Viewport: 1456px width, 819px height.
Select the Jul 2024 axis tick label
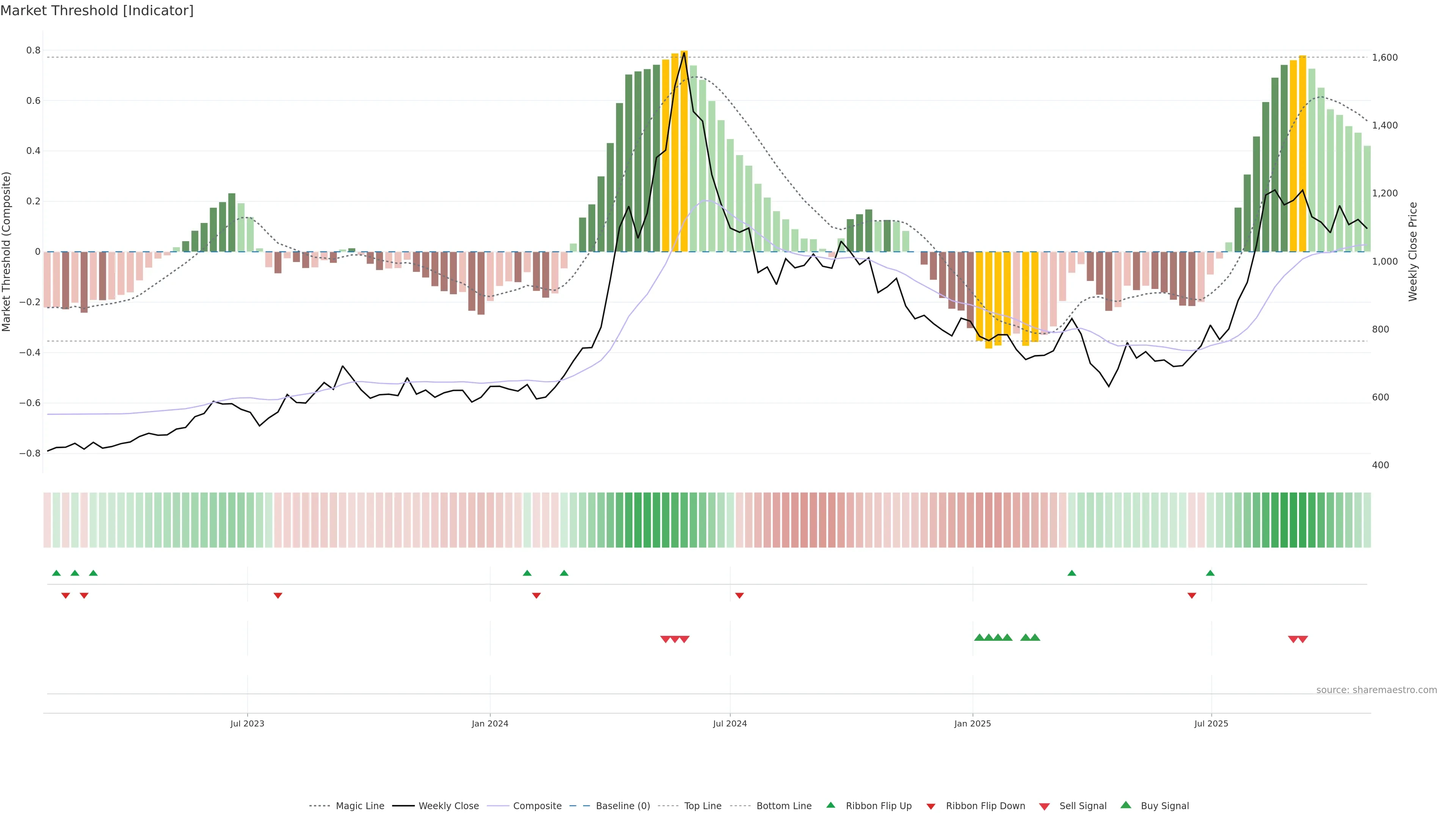(730, 723)
